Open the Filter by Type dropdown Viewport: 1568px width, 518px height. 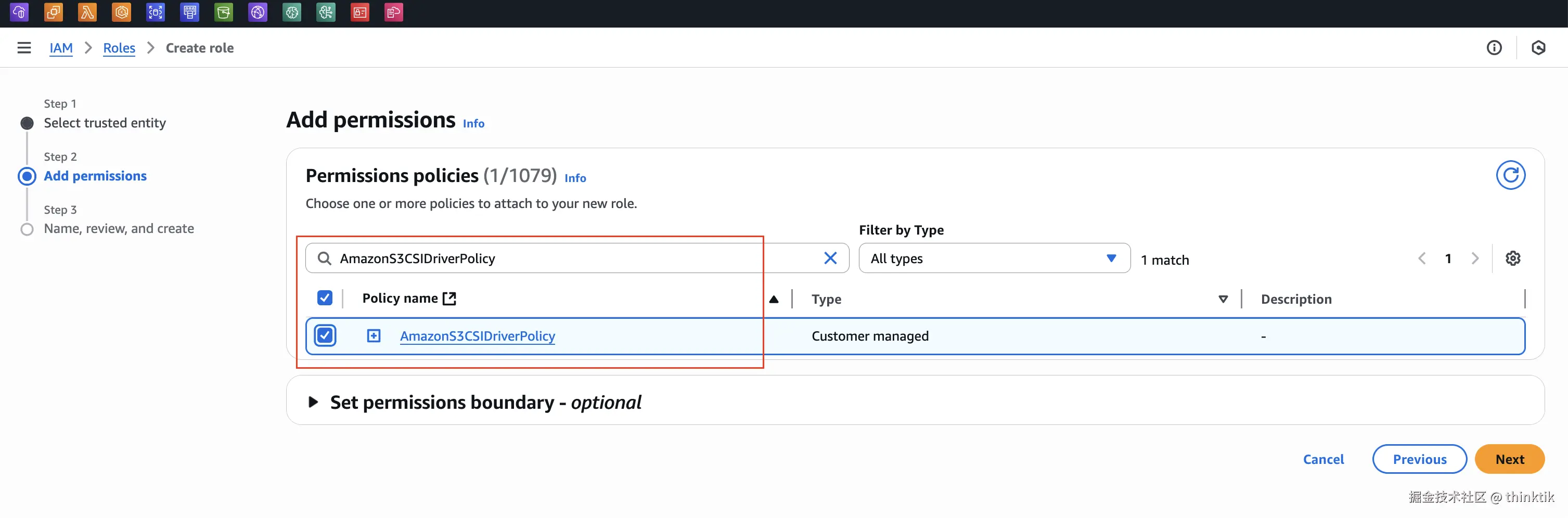click(994, 258)
